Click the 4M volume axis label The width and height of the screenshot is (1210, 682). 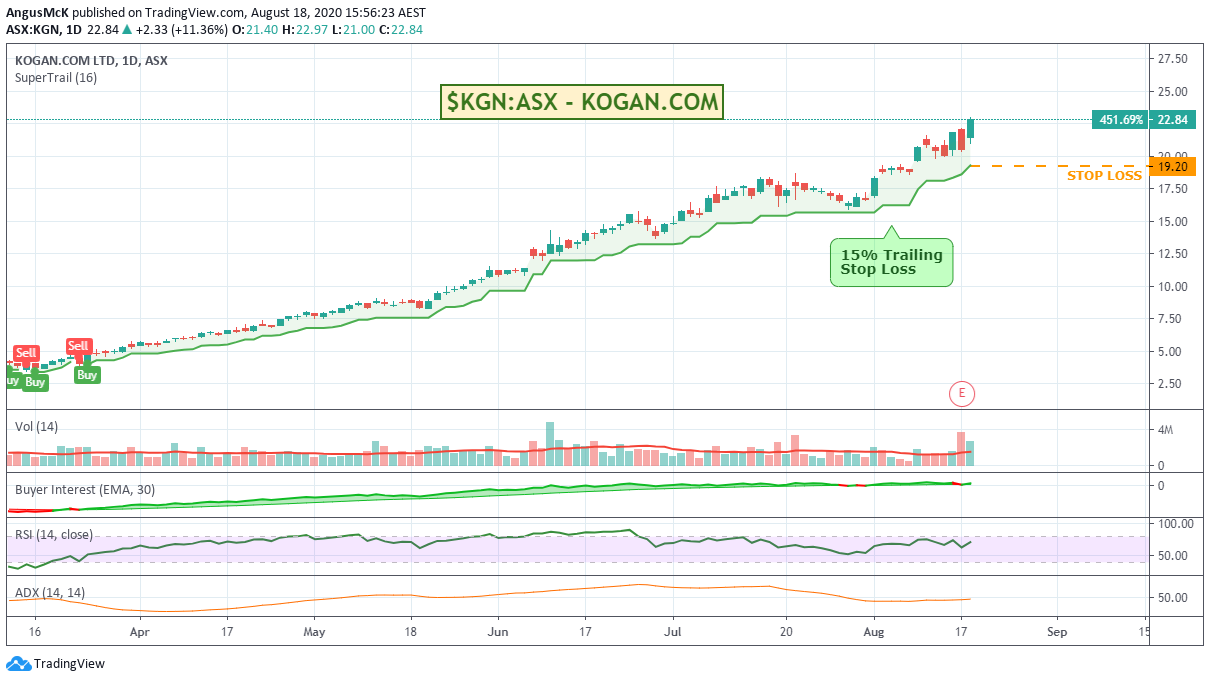click(x=1165, y=431)
